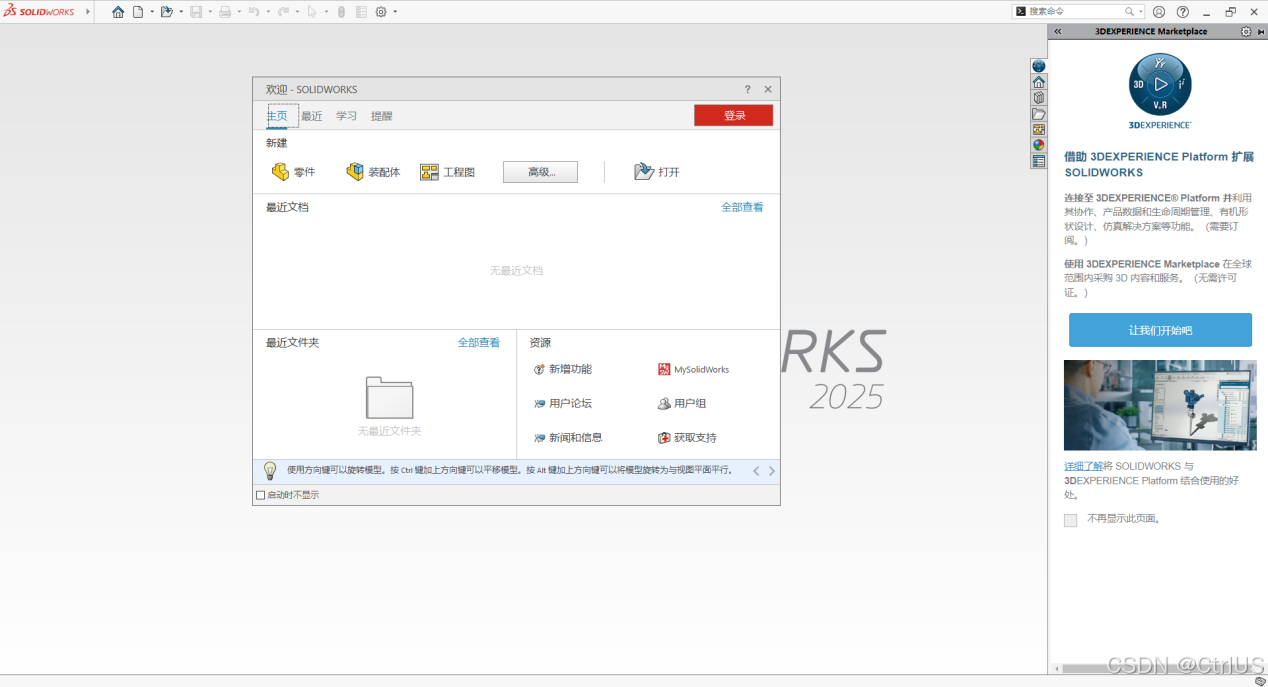The height and width of the screenshot is (687, 1268).
Task: Expand Print dropdown arrow in toolbar
Action: point(239,12)
